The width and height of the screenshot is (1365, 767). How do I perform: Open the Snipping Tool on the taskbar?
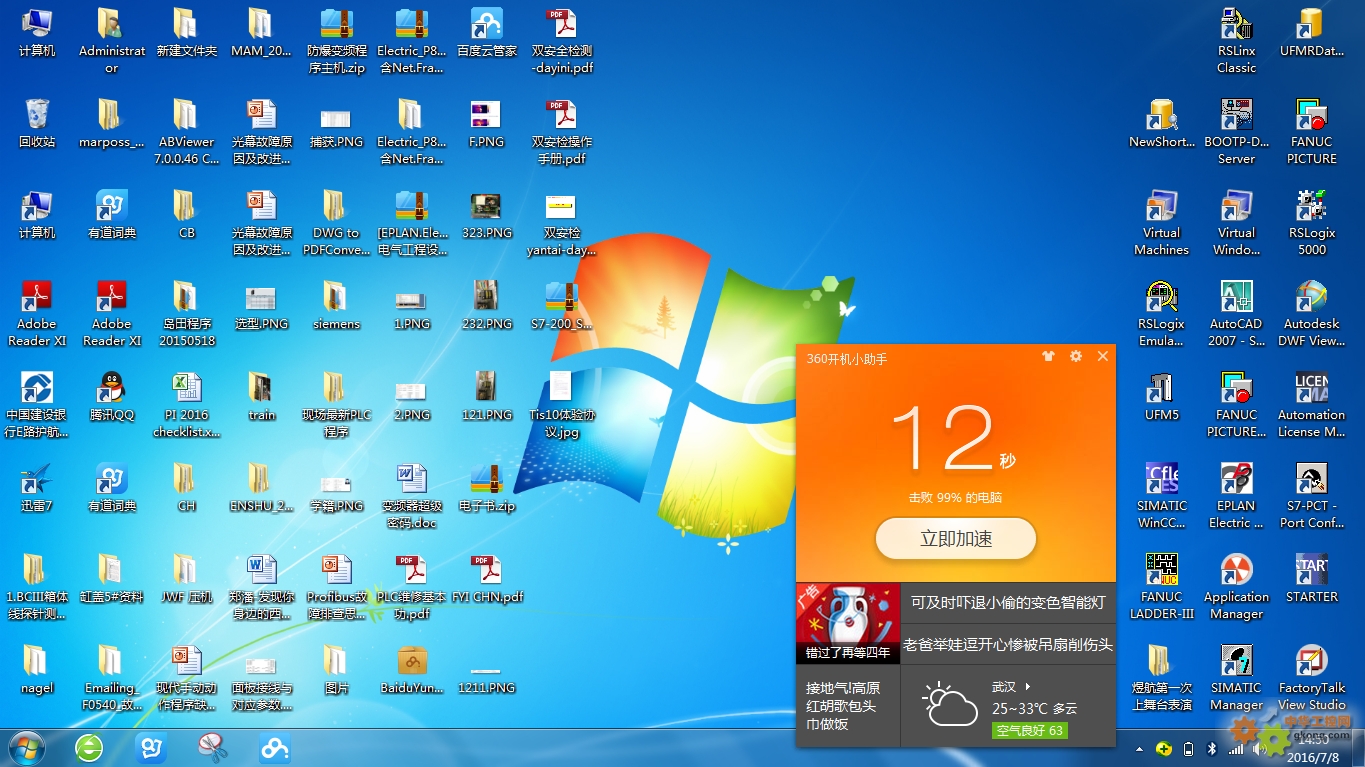213,747
